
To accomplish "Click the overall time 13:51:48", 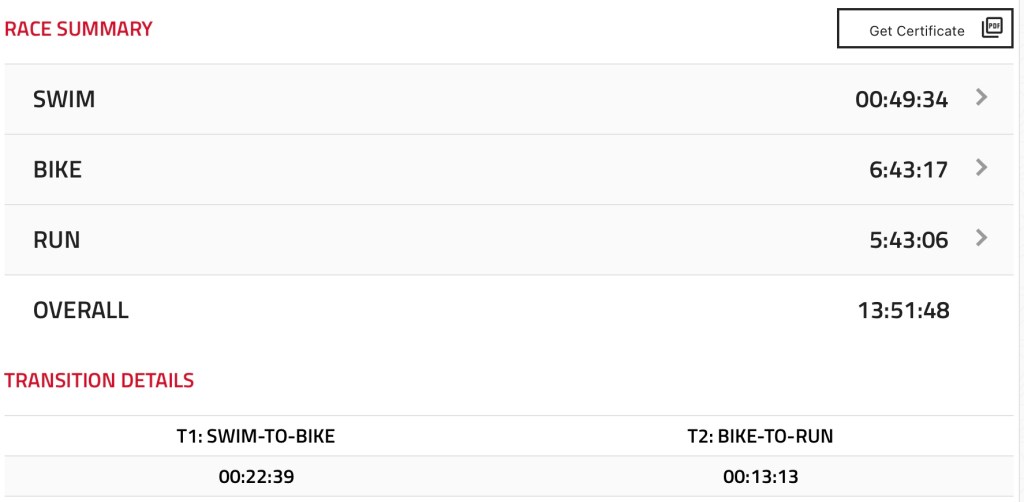I will point(903,310).
